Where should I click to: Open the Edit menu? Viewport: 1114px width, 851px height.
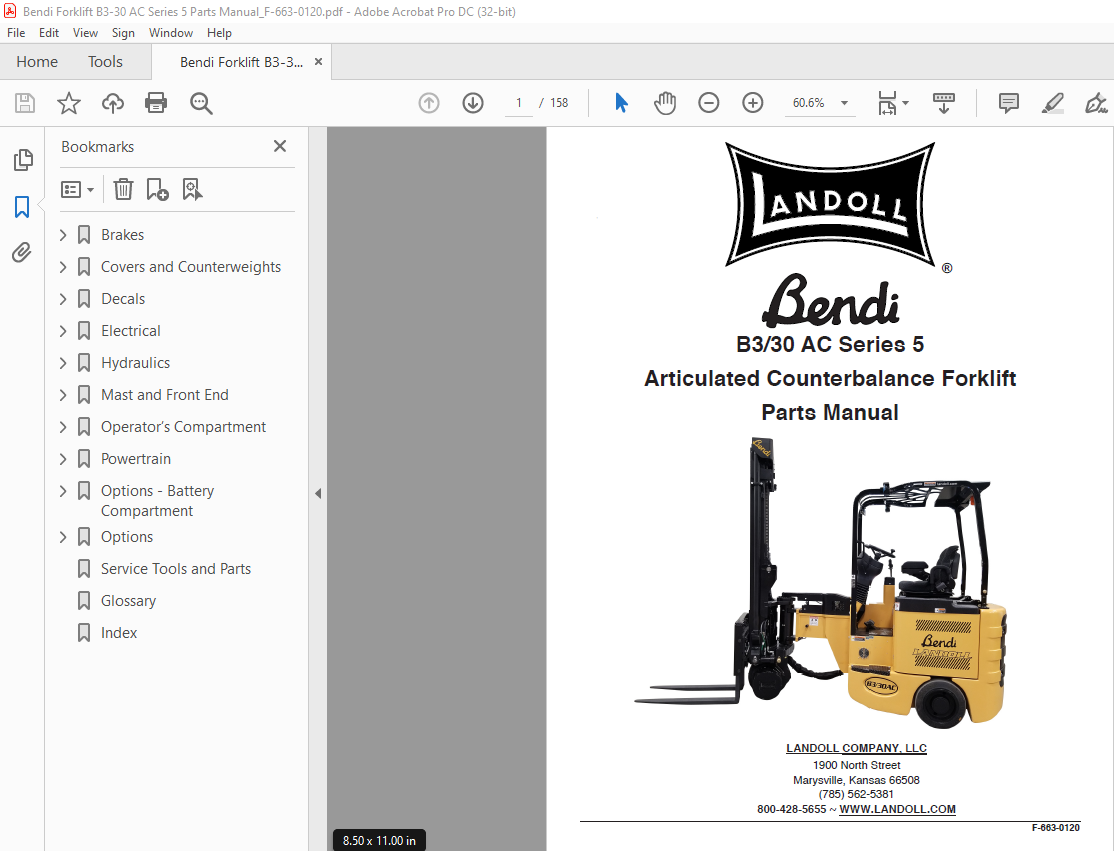click(48, 33)
